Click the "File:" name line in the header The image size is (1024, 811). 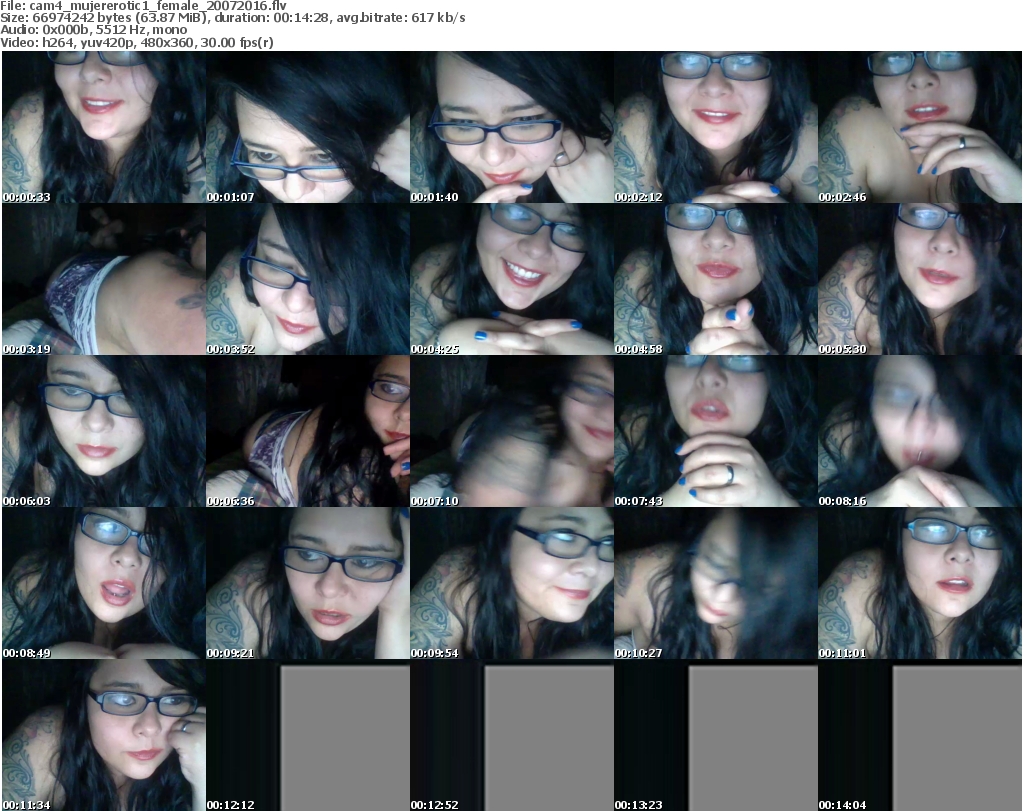[x=144, y=6]
